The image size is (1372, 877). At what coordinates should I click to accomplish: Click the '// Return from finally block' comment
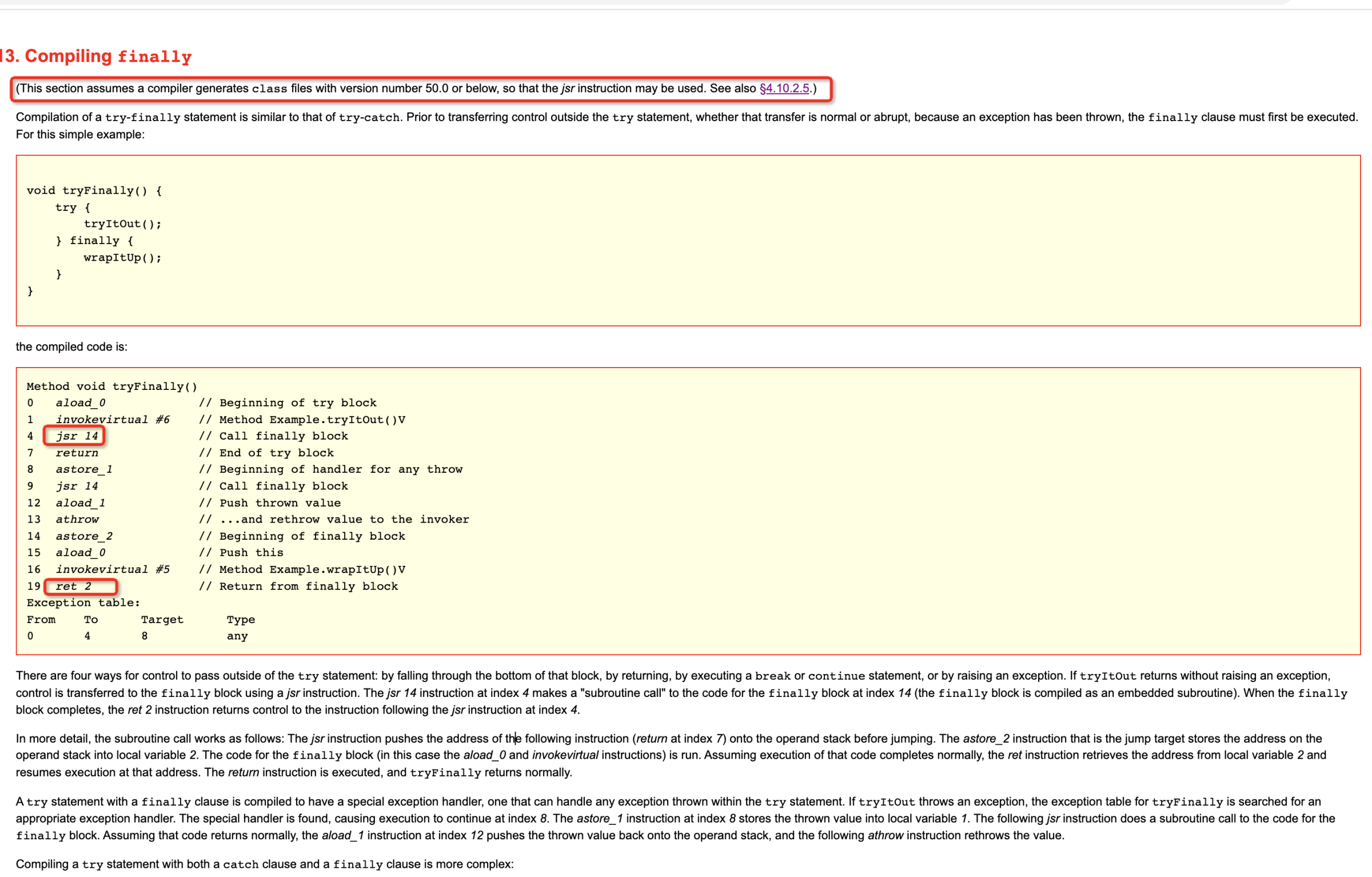pos(298,587)
